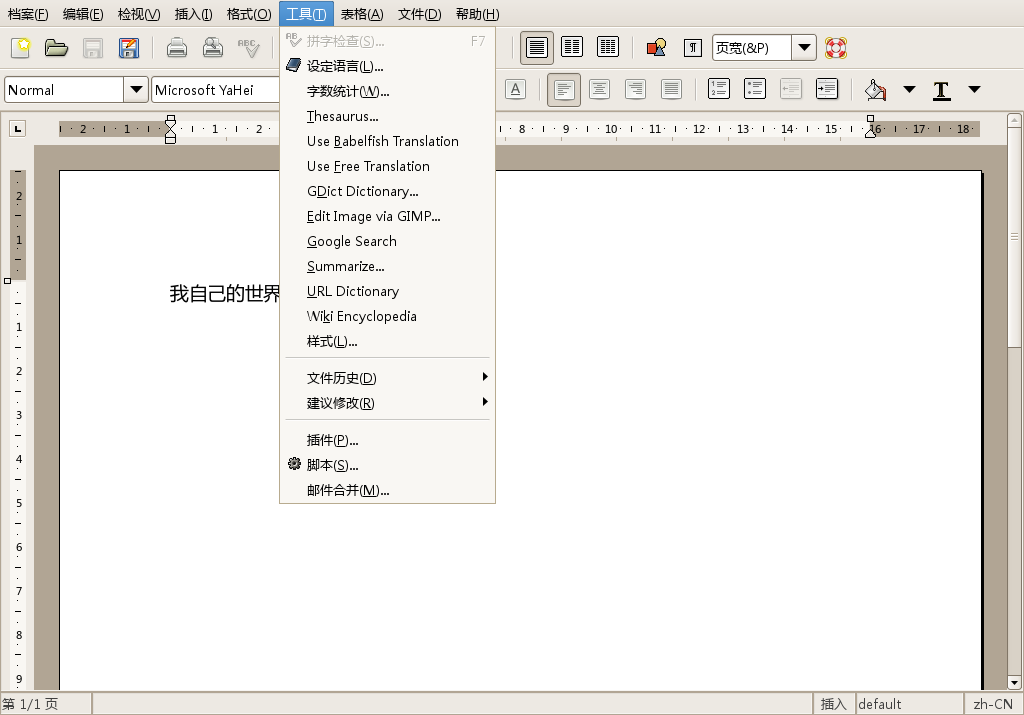
Task: Open the text color dropdown arrow
Action: [974, 89]
